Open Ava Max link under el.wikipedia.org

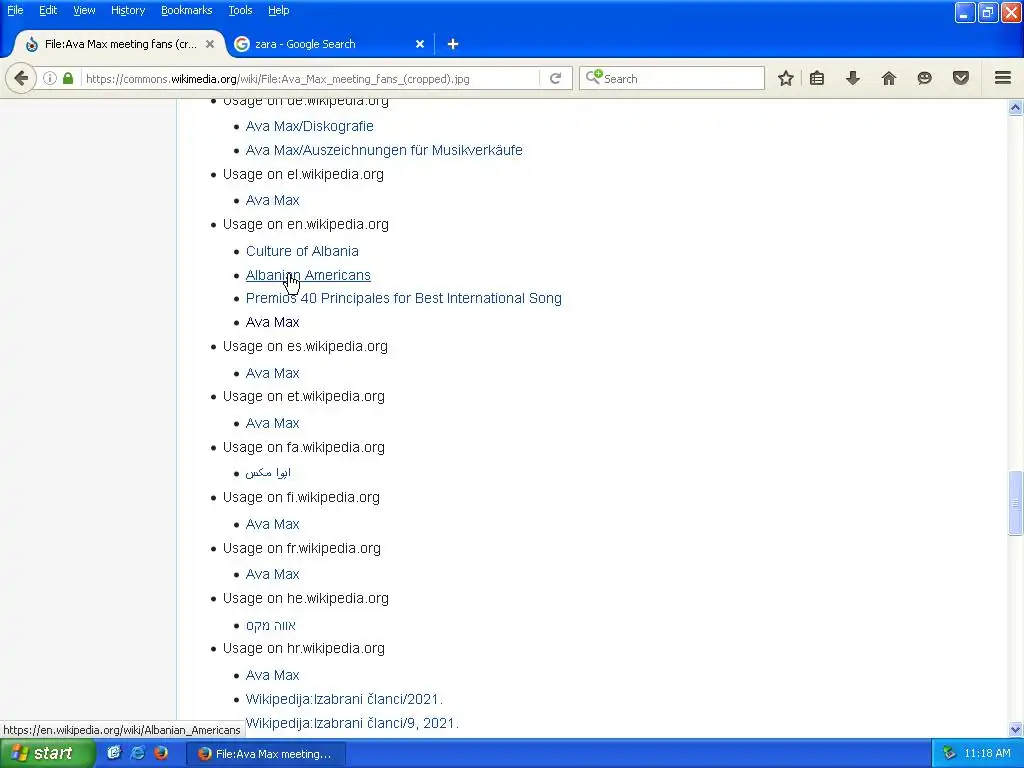coord(272,200)
